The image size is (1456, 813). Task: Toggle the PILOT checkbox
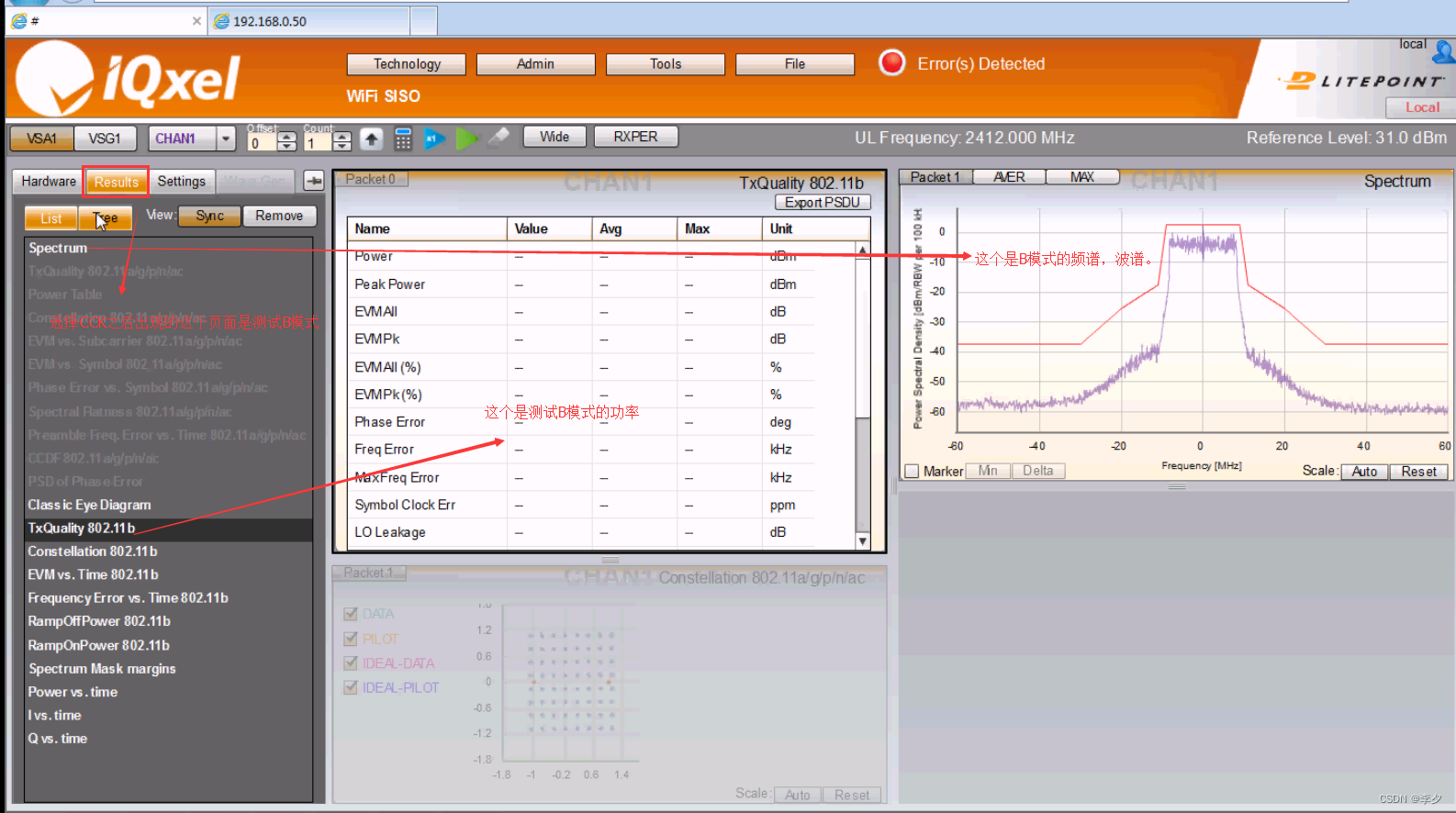(x=350, y=639)
